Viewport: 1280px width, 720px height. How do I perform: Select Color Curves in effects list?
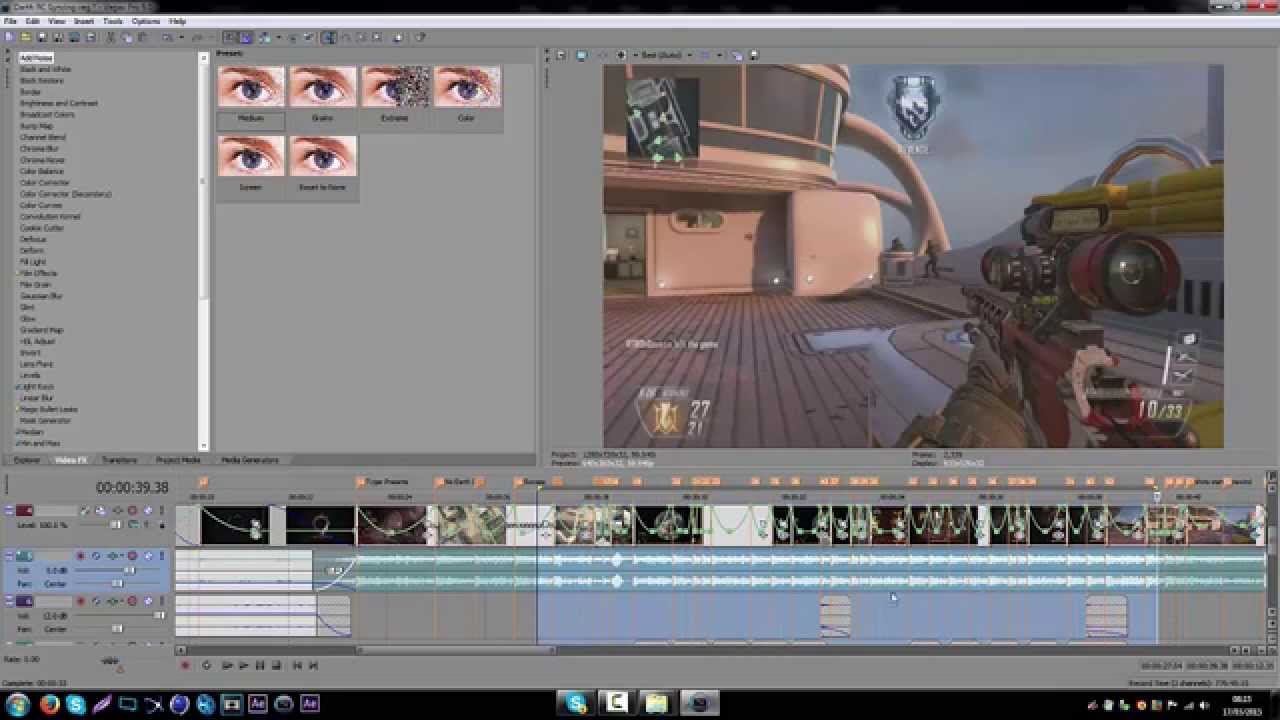point(41,205)
